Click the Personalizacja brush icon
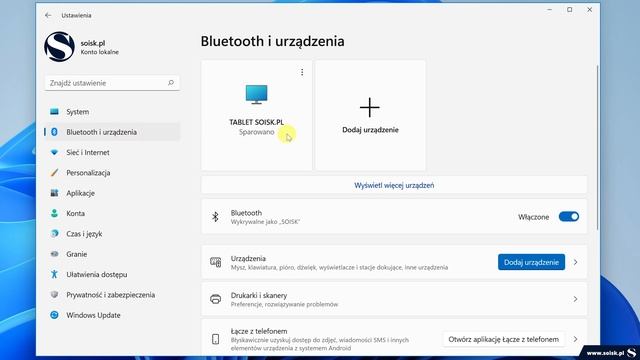640x360 pixels. coord(54,173)
